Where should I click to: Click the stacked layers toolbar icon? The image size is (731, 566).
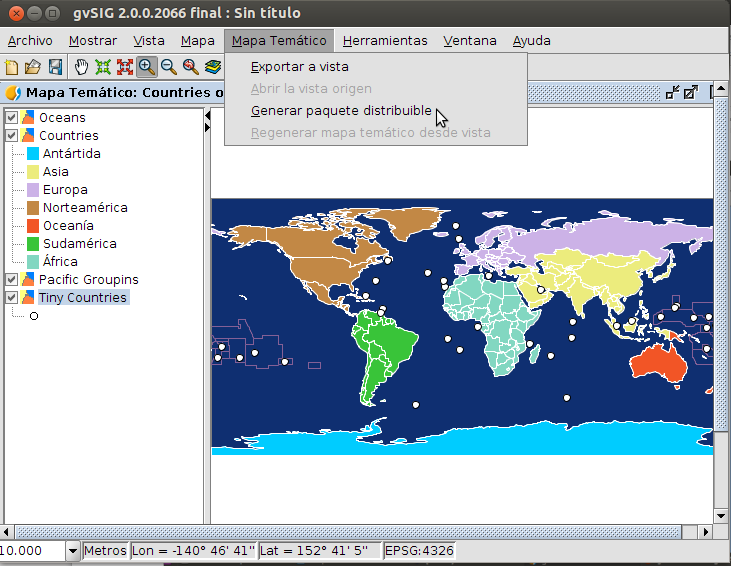(x=213, y=67)
